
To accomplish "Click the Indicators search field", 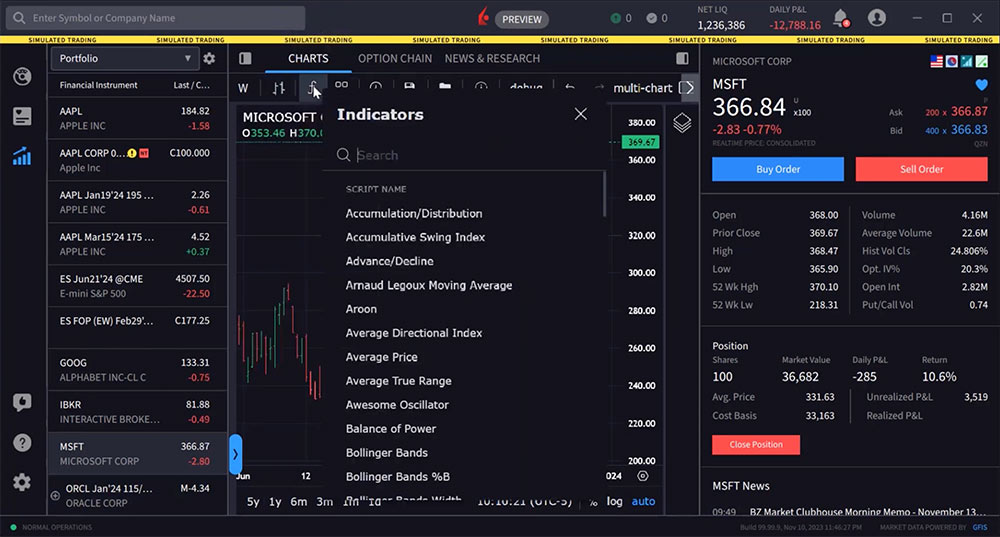I will 470,155.
